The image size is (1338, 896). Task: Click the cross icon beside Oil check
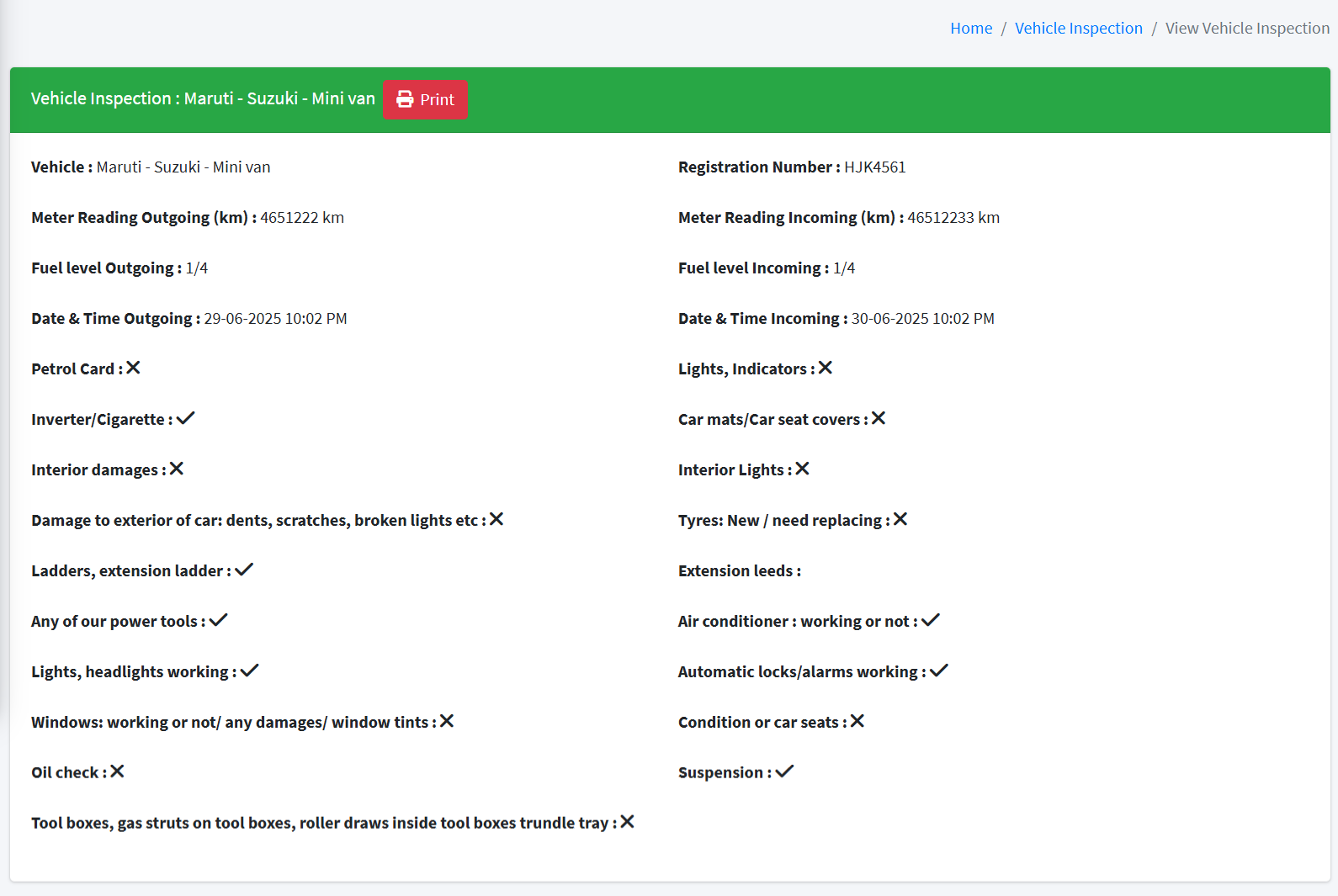117,771
